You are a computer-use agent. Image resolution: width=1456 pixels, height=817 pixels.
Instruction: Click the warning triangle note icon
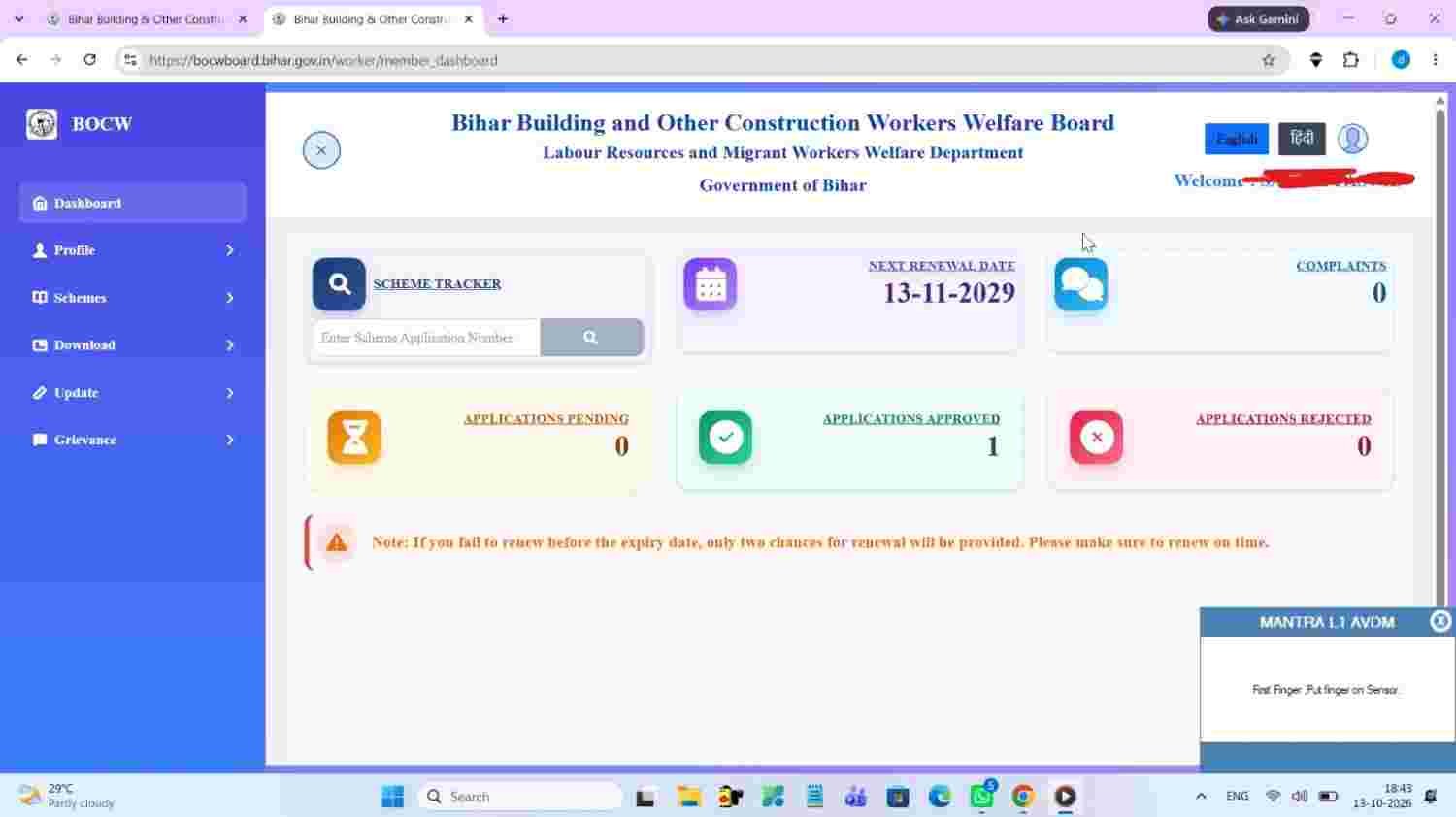pos(337,542)
